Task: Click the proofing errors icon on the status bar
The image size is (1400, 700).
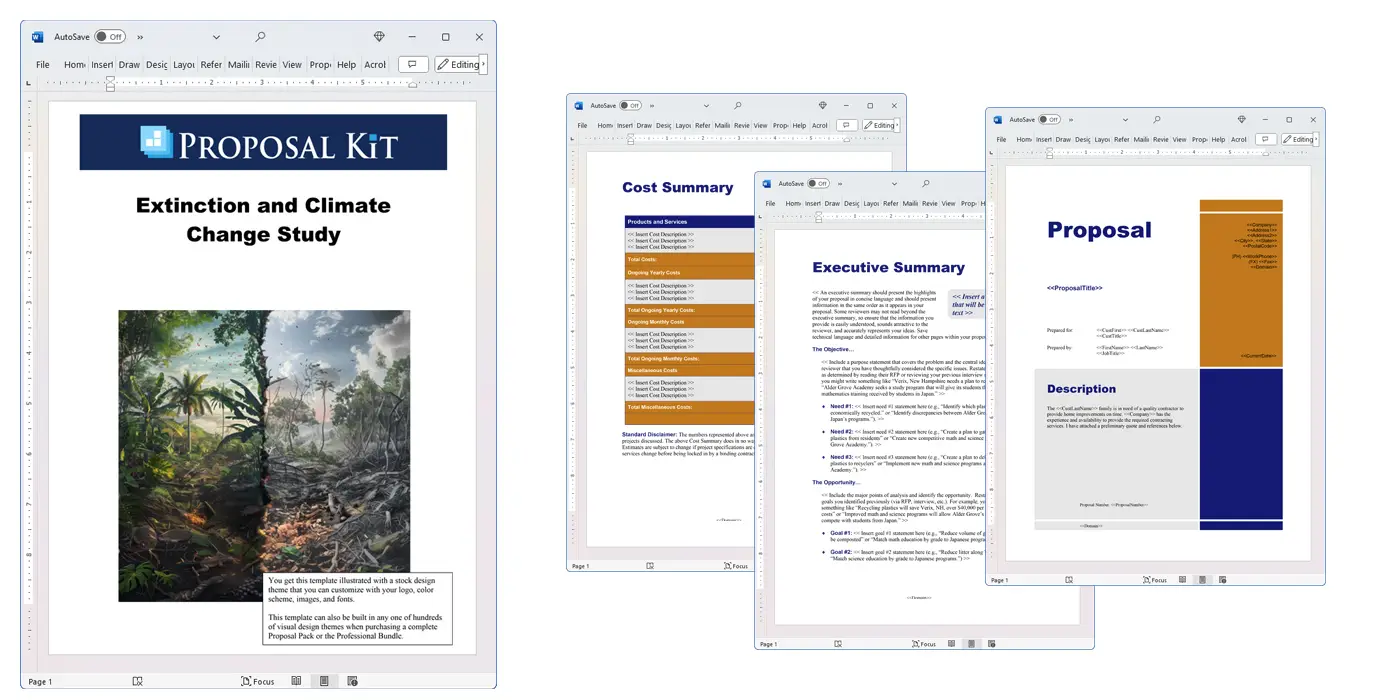Action: tap(137, 680)
